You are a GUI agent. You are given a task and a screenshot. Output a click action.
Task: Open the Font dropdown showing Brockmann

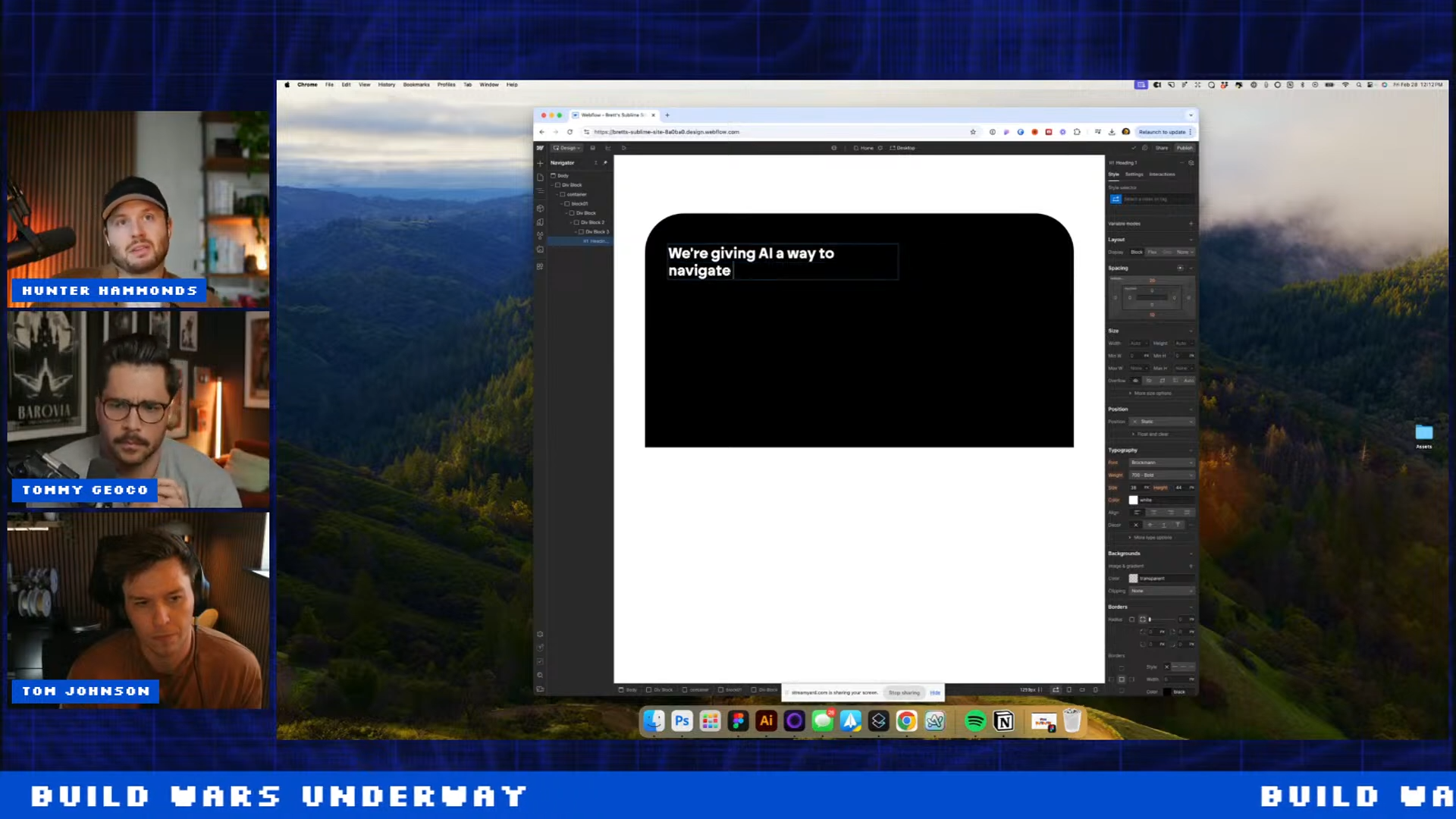(1162, 463)
